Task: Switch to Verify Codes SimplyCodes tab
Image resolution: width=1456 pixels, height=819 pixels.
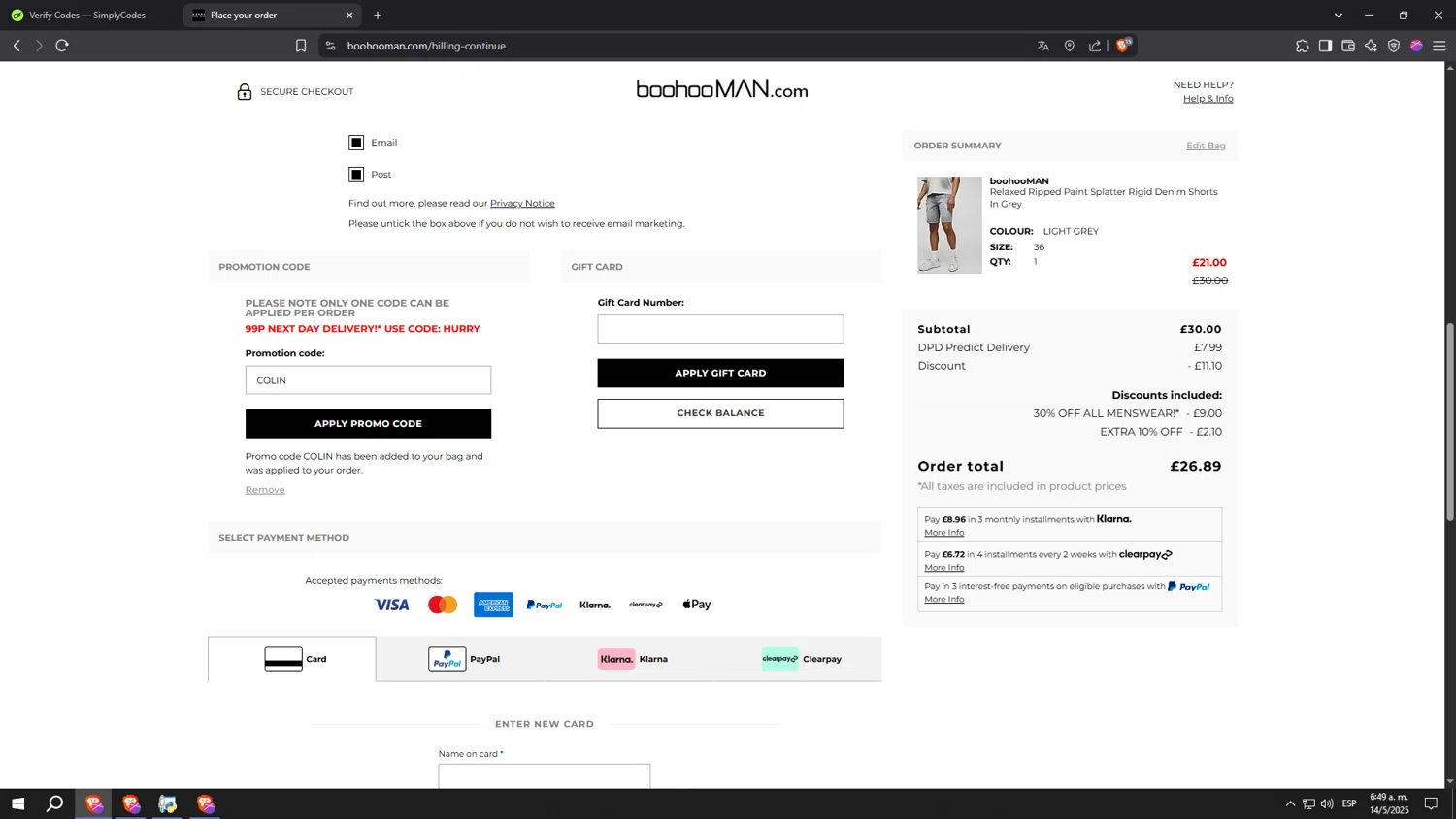Action: 89,15
